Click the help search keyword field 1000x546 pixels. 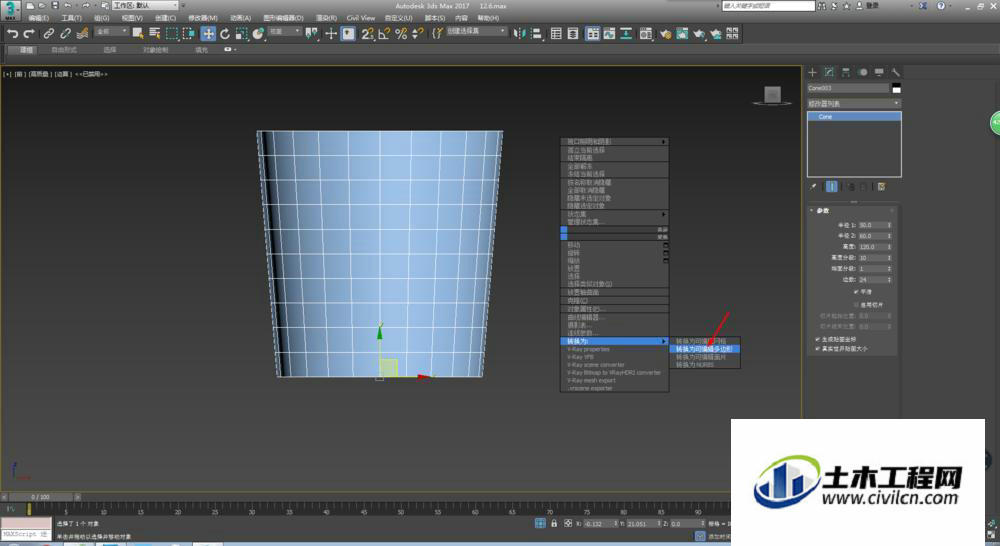(768, 5)
